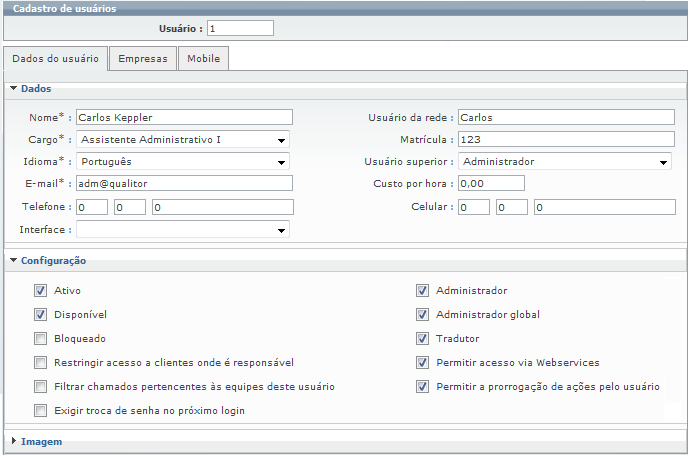This screenshot has height=459, width=692.
Task: Open the Usuário superior dropdown
Action: [x=663, y=162]
